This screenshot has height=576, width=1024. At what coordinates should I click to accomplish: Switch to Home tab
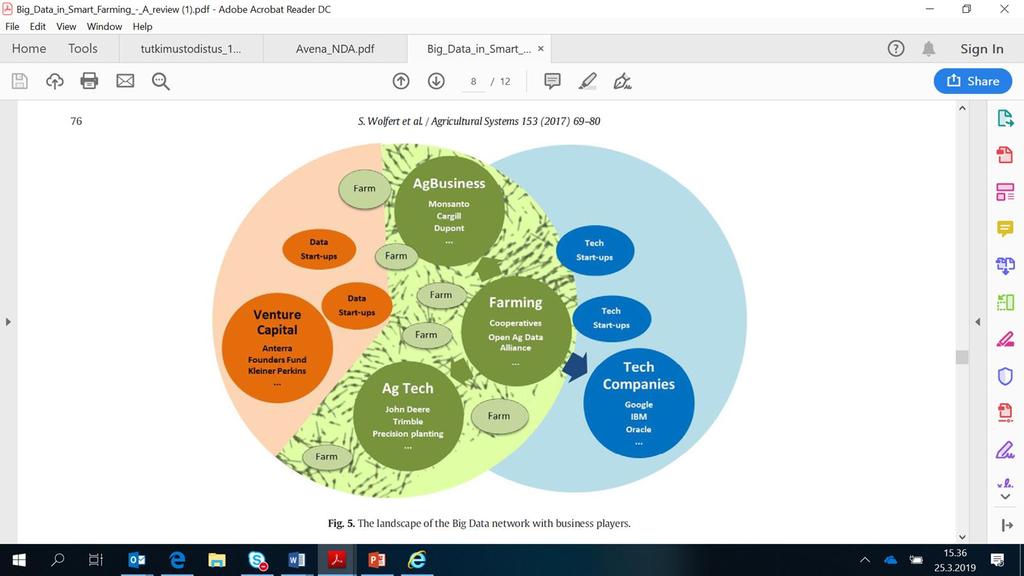(29, 48)
